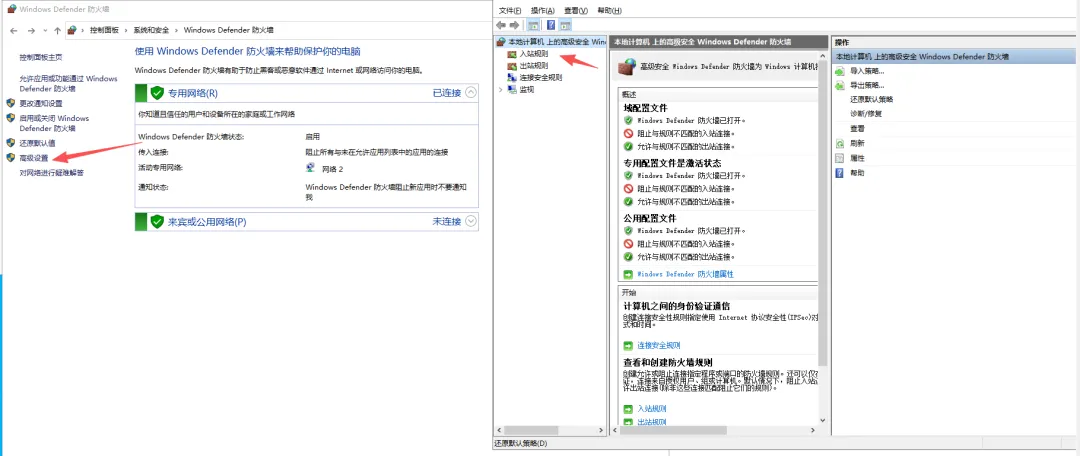Image resolution: width=1080 pixels, height=456 pixels.
Task: Click the status bar text 还原默认策略(D)
Action: point(521,444)
